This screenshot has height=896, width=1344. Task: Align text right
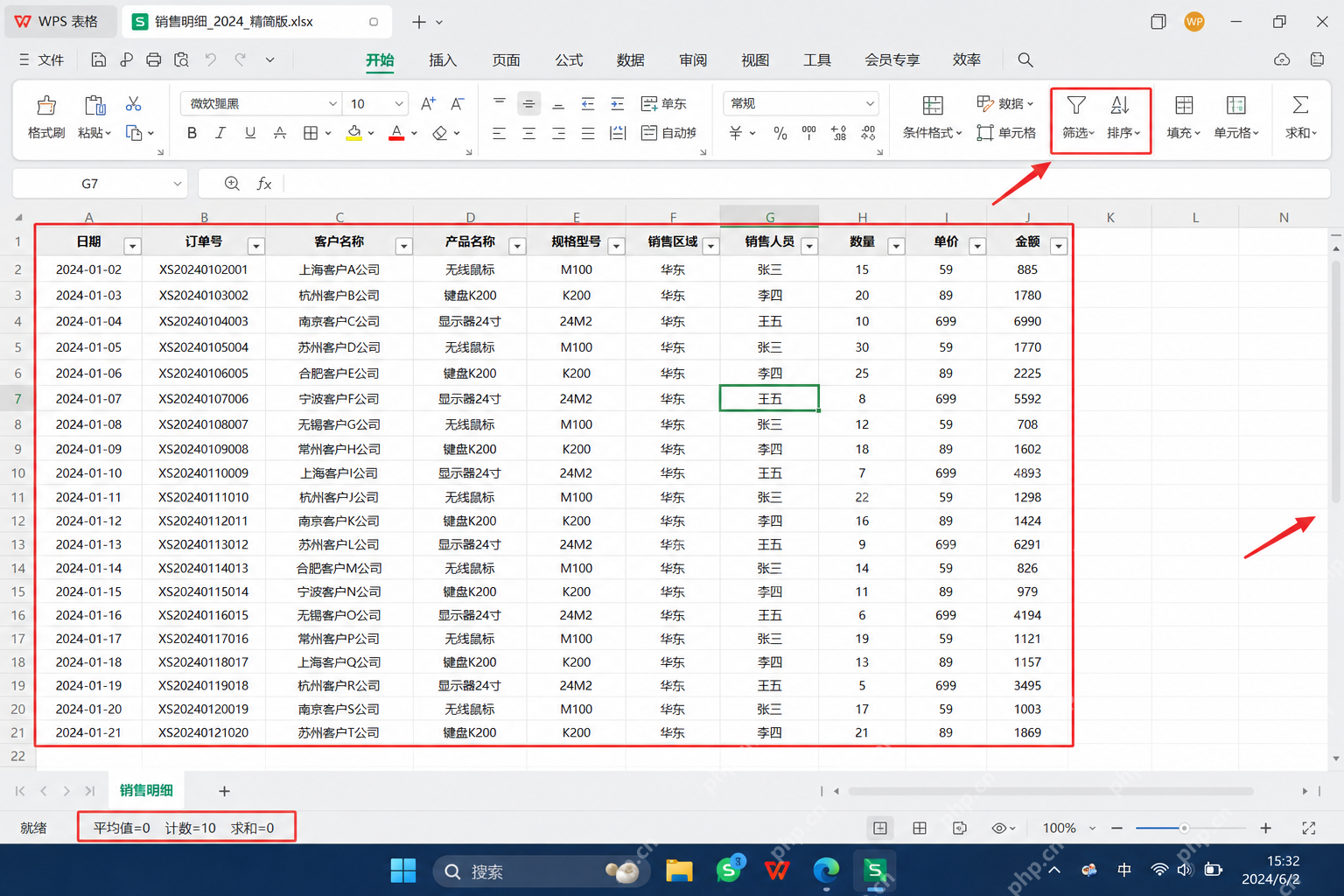[558, 133]
